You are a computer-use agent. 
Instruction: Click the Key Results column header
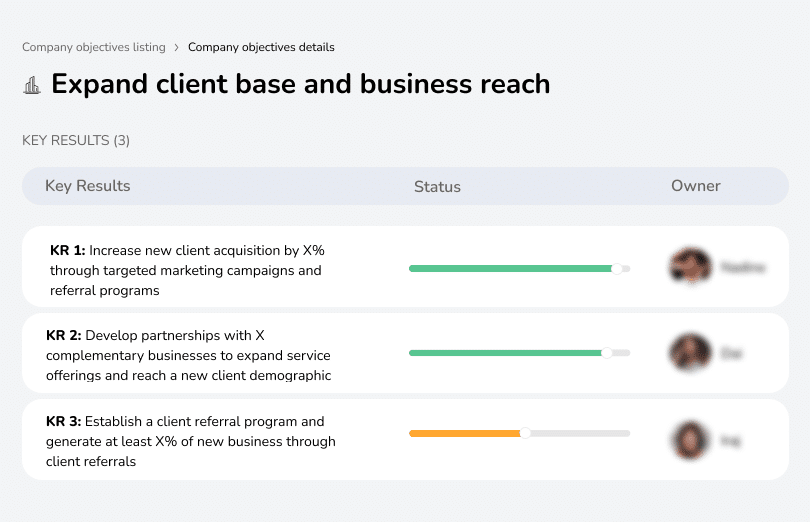[x=88, y=186]
